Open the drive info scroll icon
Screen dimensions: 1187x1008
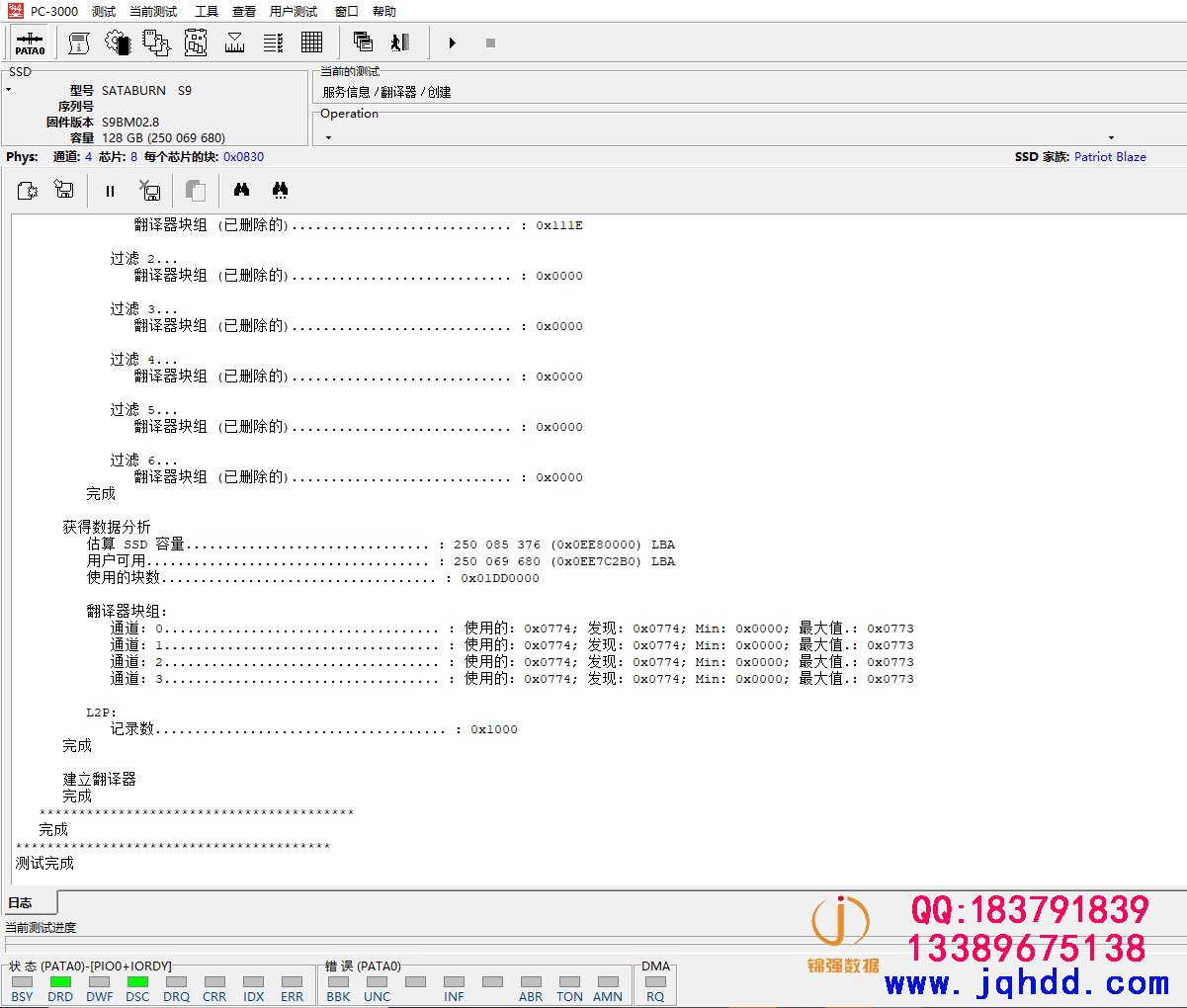point(79,42)
